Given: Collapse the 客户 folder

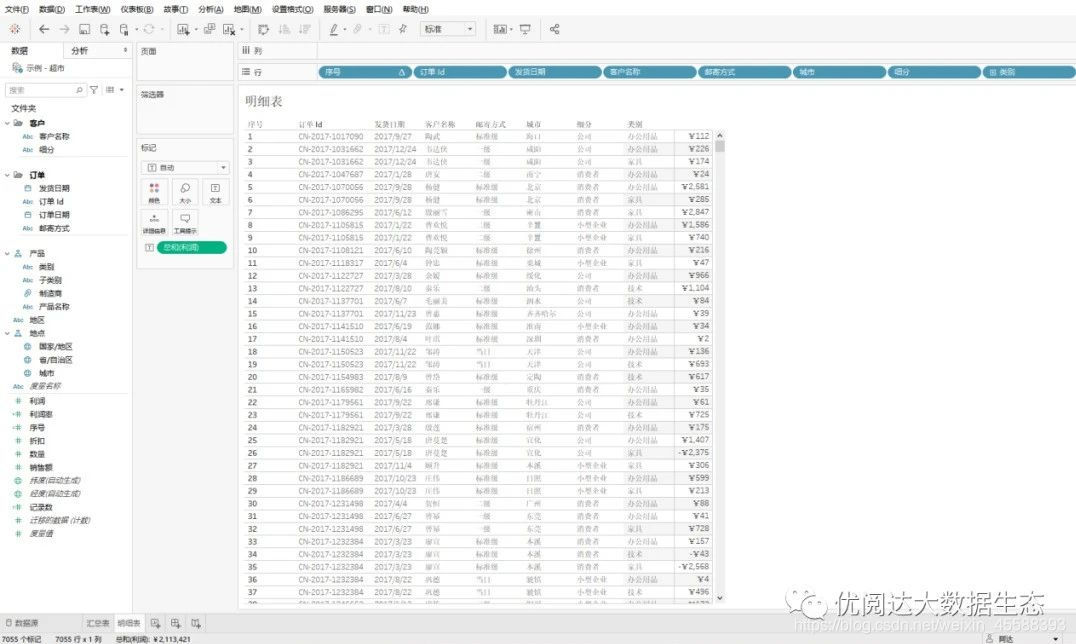Looking at the screenshot, I should click(x=8, y=123).
